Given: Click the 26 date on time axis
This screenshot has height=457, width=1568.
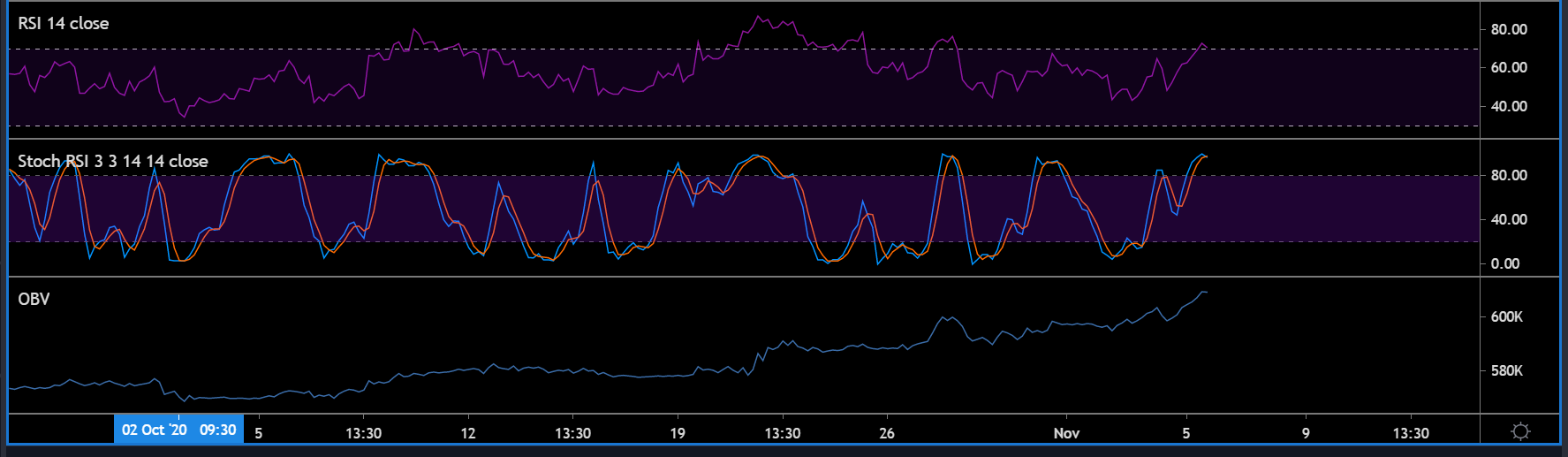Looking at the screenshot, I should (887, 433).
